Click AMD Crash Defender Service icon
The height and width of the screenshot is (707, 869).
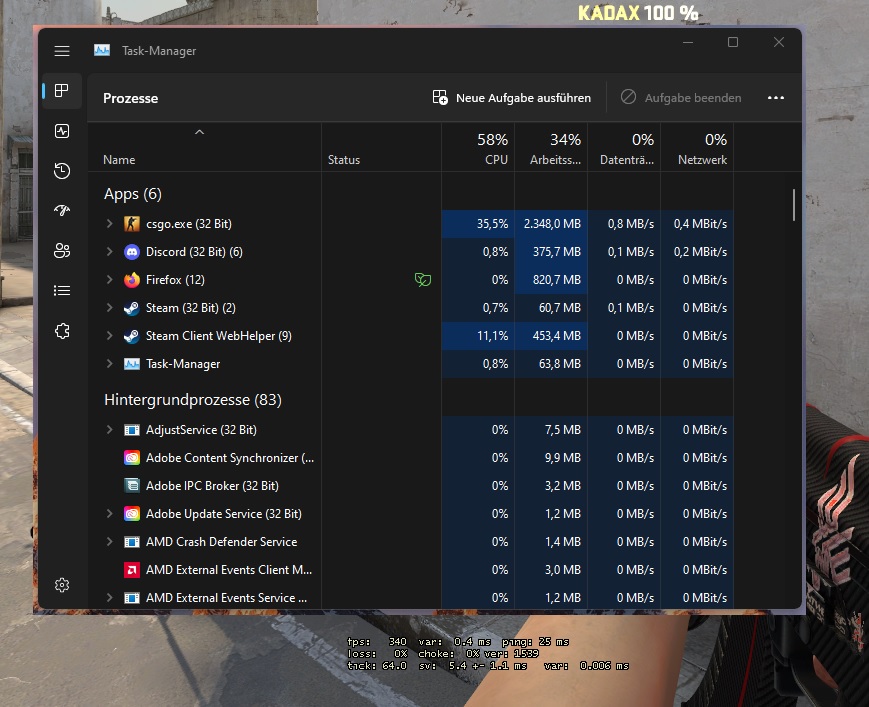[x=132, y=542]
